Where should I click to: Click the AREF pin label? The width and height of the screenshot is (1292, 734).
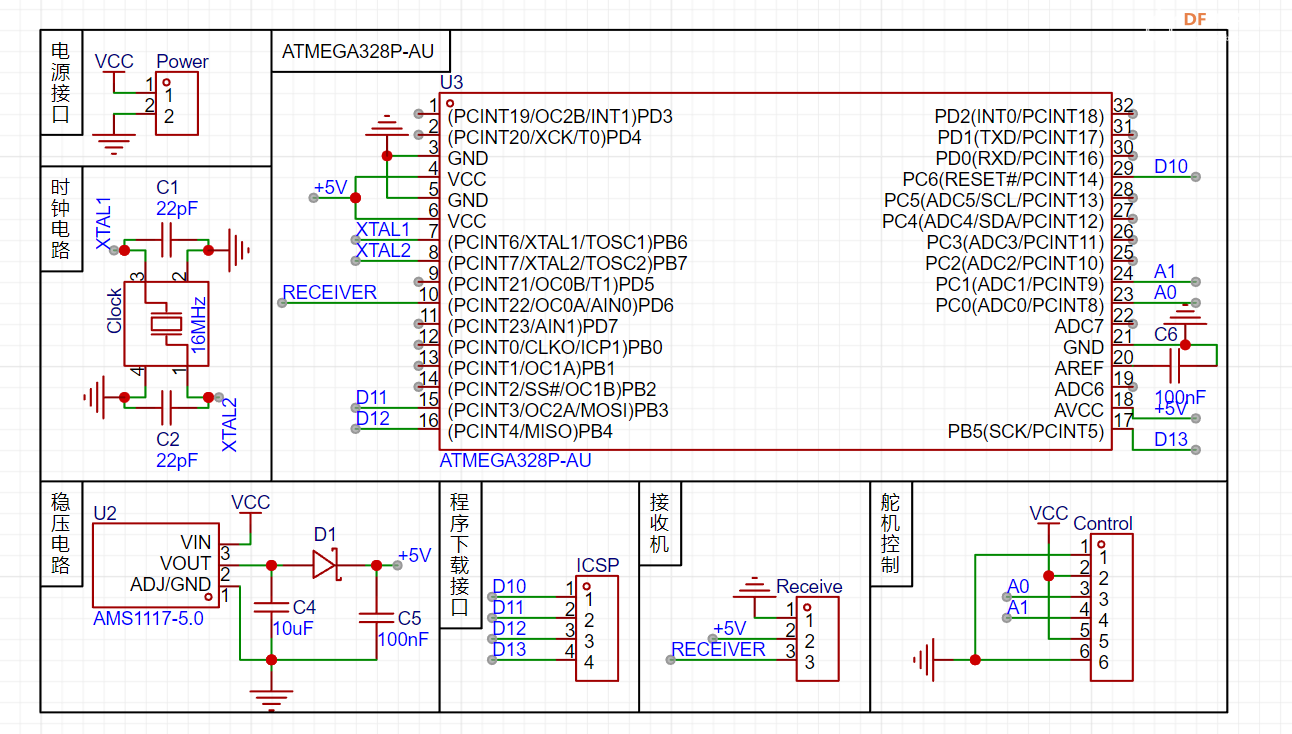click(x=1079, y=369)
